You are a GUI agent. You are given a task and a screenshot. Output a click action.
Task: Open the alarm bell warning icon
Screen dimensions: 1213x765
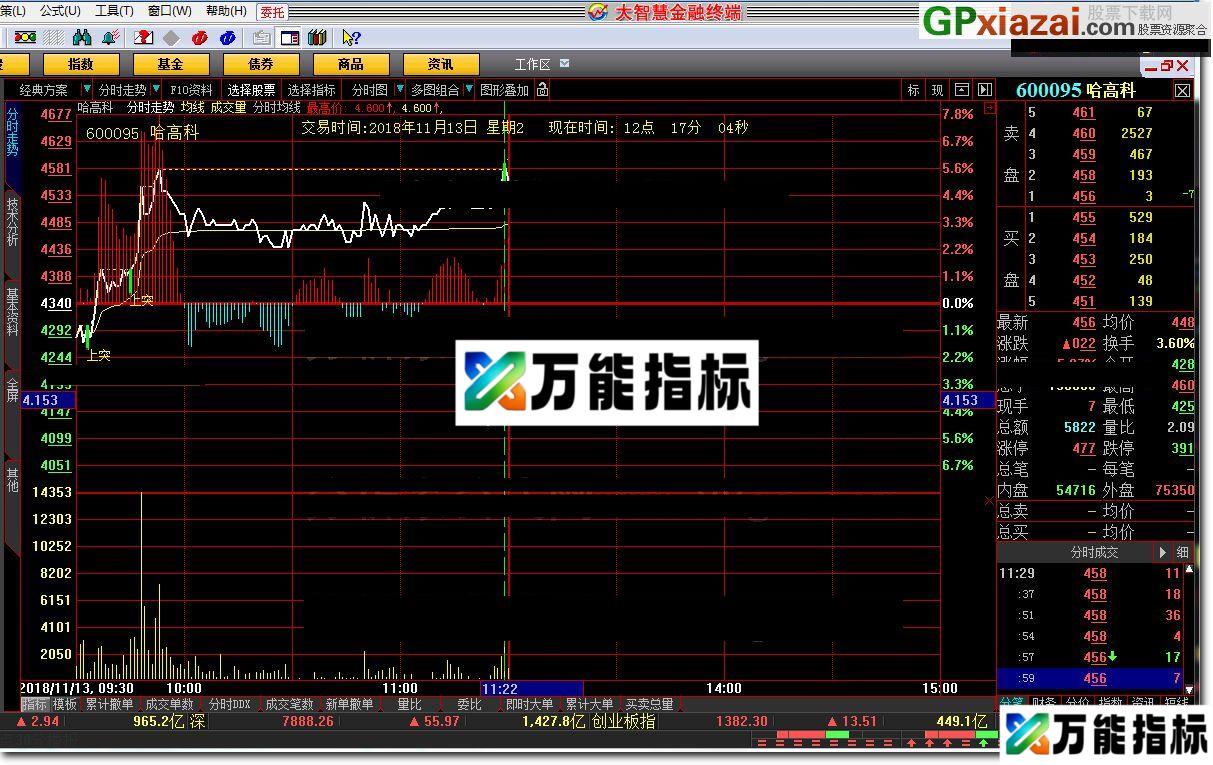(107, 37)
